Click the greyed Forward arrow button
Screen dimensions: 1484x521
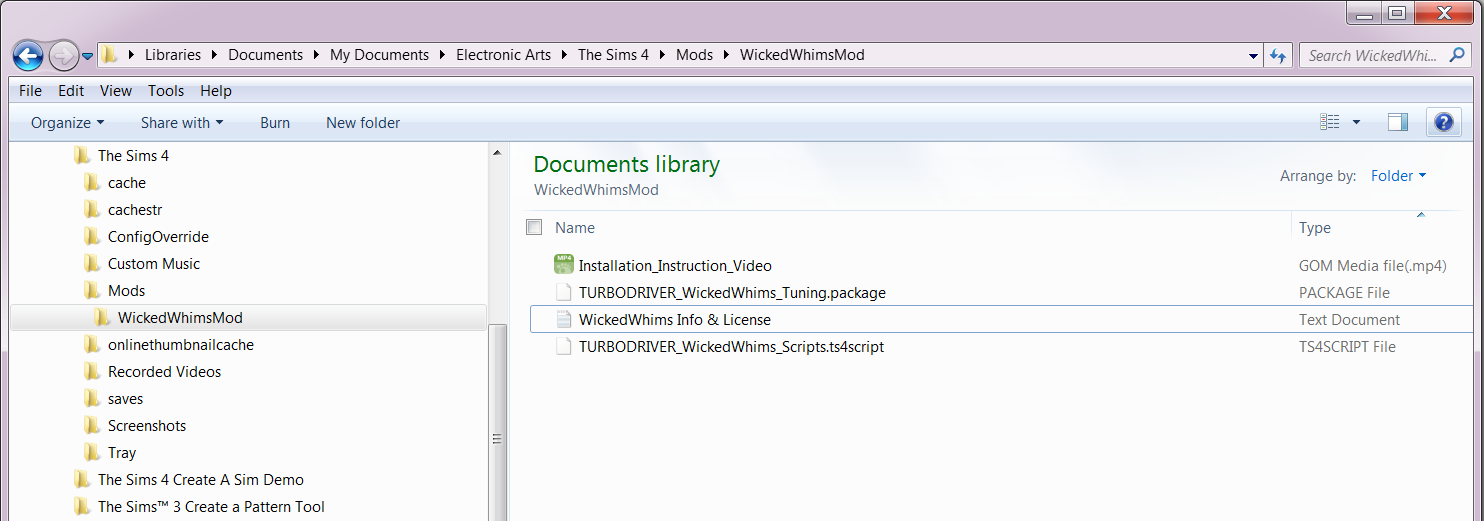(x=63, y=55)
